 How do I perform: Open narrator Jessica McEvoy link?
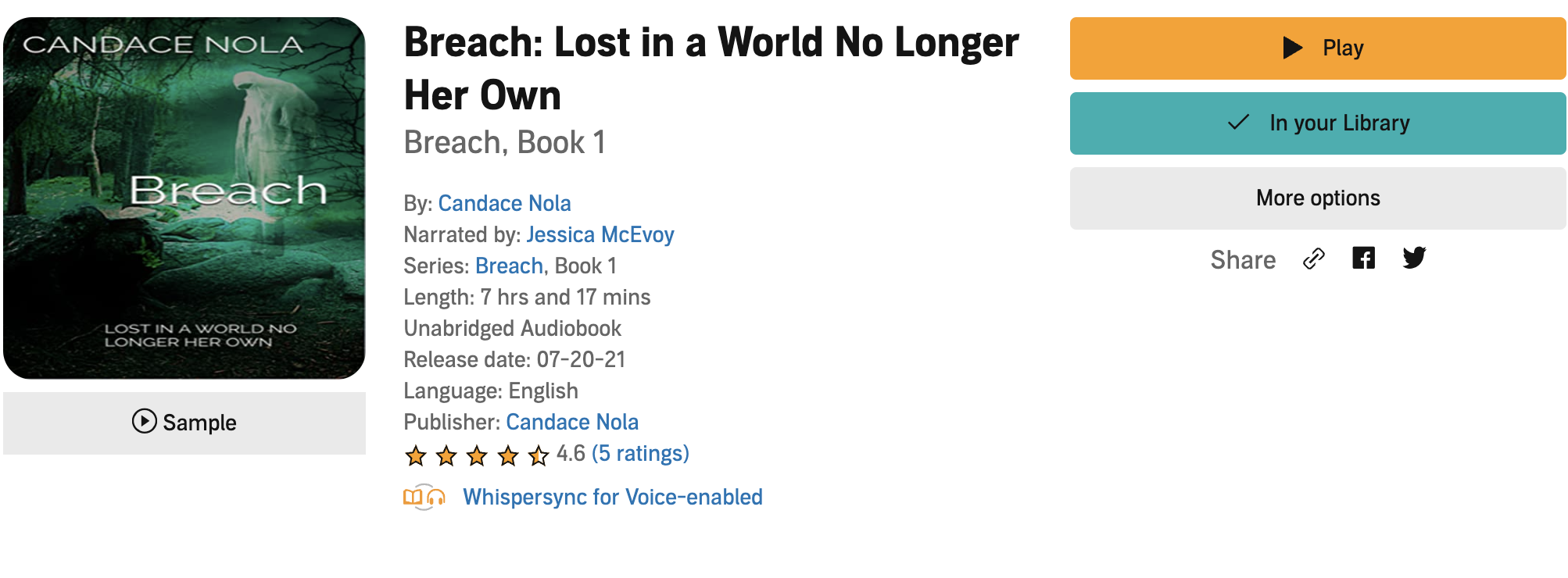[600, 234]
